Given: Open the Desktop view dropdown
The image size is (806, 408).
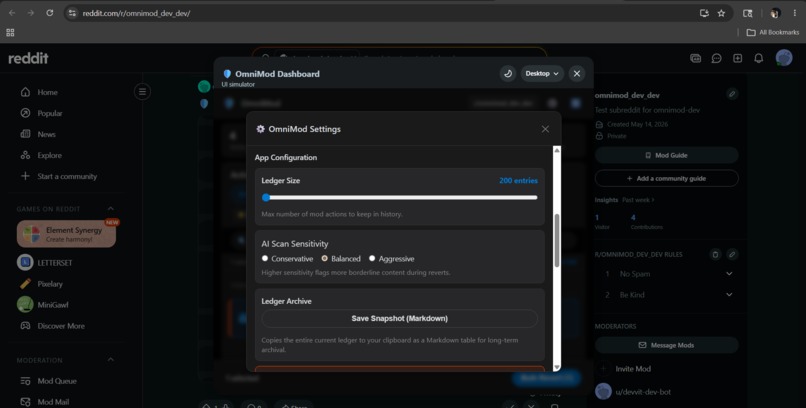Looking at the screenshot, I should point(542,73).
